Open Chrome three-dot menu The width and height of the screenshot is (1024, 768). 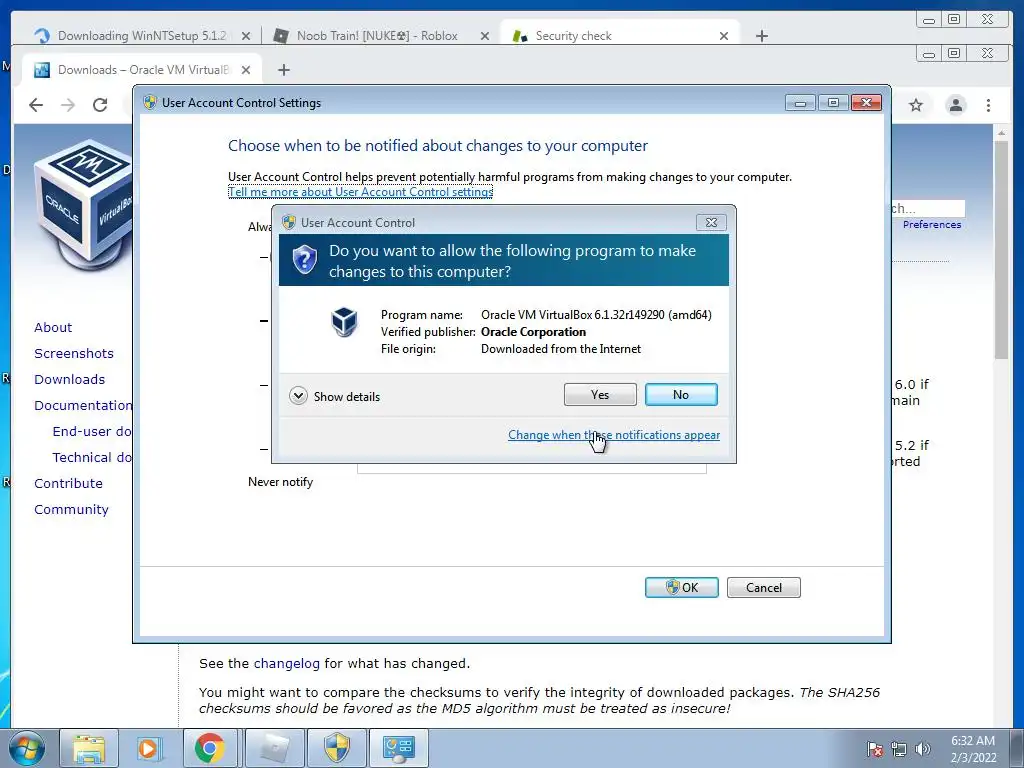click(988, 105)
